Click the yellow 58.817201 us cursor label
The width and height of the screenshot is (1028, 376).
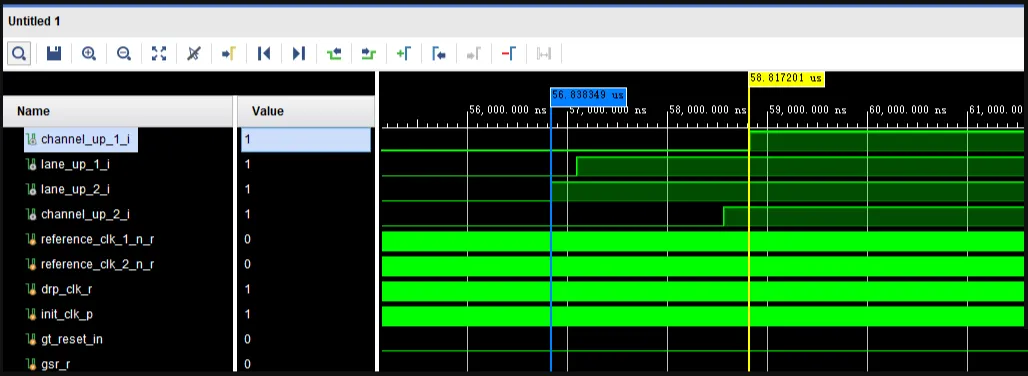point(786,78)
